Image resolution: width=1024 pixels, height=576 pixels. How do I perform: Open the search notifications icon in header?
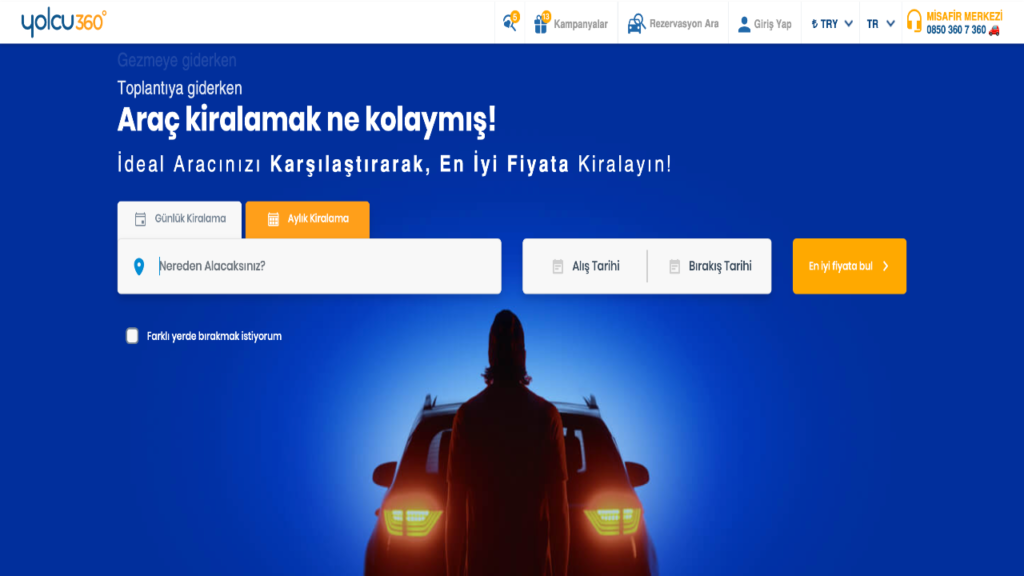click(510, 22)
